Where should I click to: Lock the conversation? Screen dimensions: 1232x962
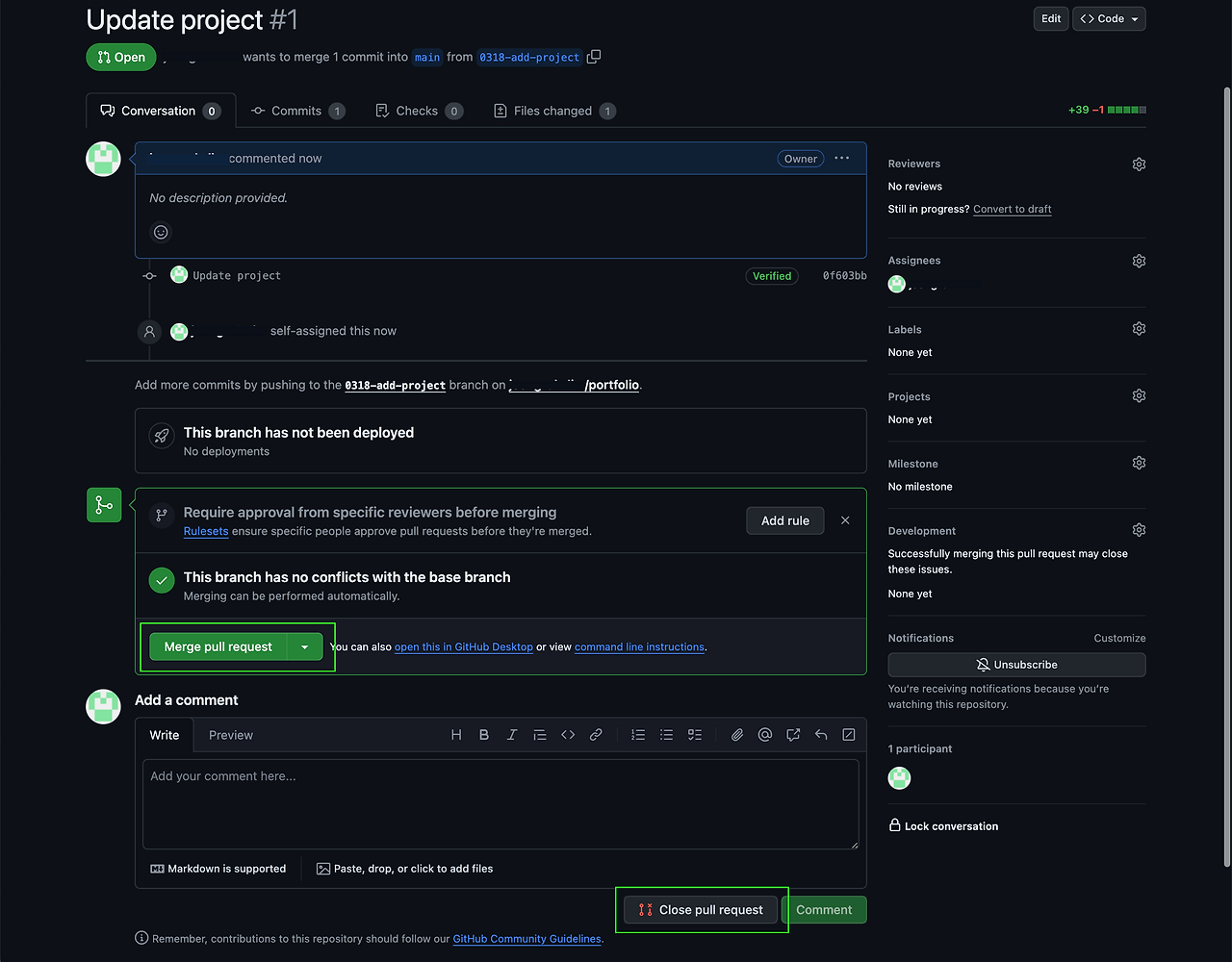pyautogui.click(x=943, y=825)
